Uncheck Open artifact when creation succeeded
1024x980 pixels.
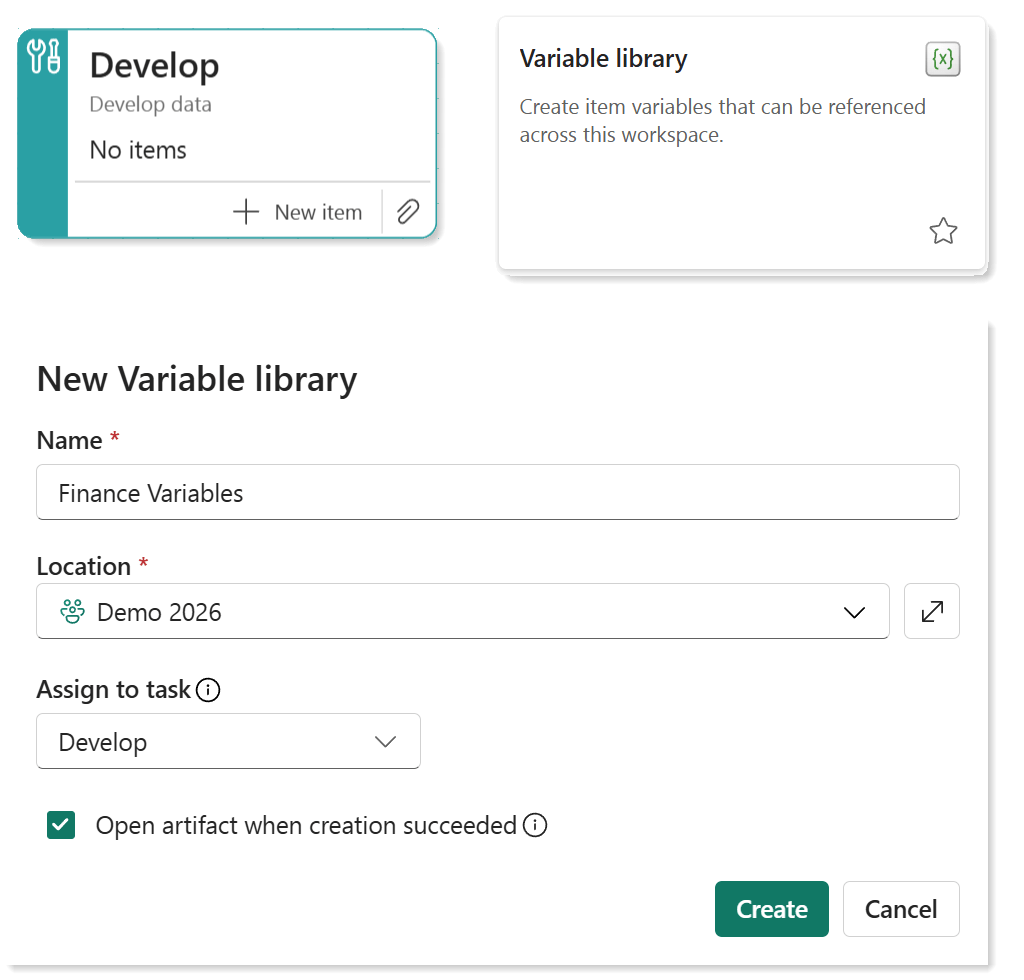tap(61, 825)
